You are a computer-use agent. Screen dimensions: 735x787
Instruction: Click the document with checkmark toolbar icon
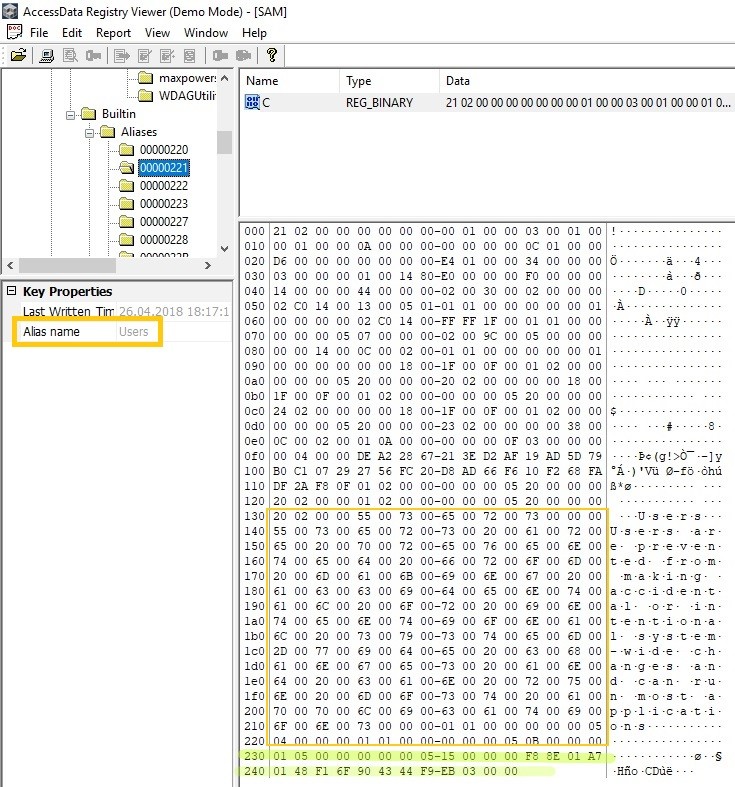[x=145, y=55]
